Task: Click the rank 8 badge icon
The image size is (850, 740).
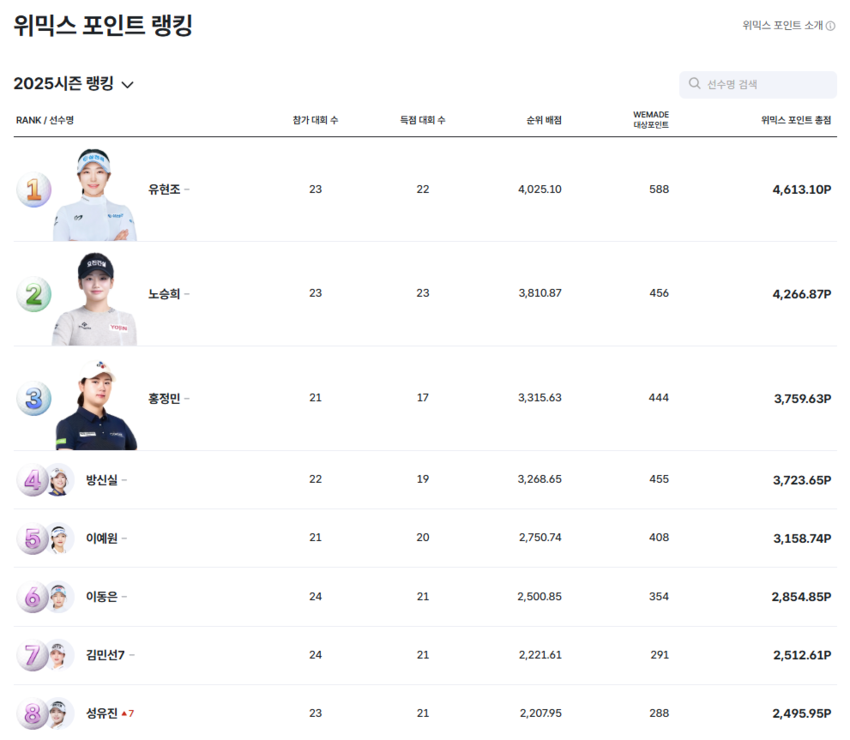Action: click(x=32, y=714)
